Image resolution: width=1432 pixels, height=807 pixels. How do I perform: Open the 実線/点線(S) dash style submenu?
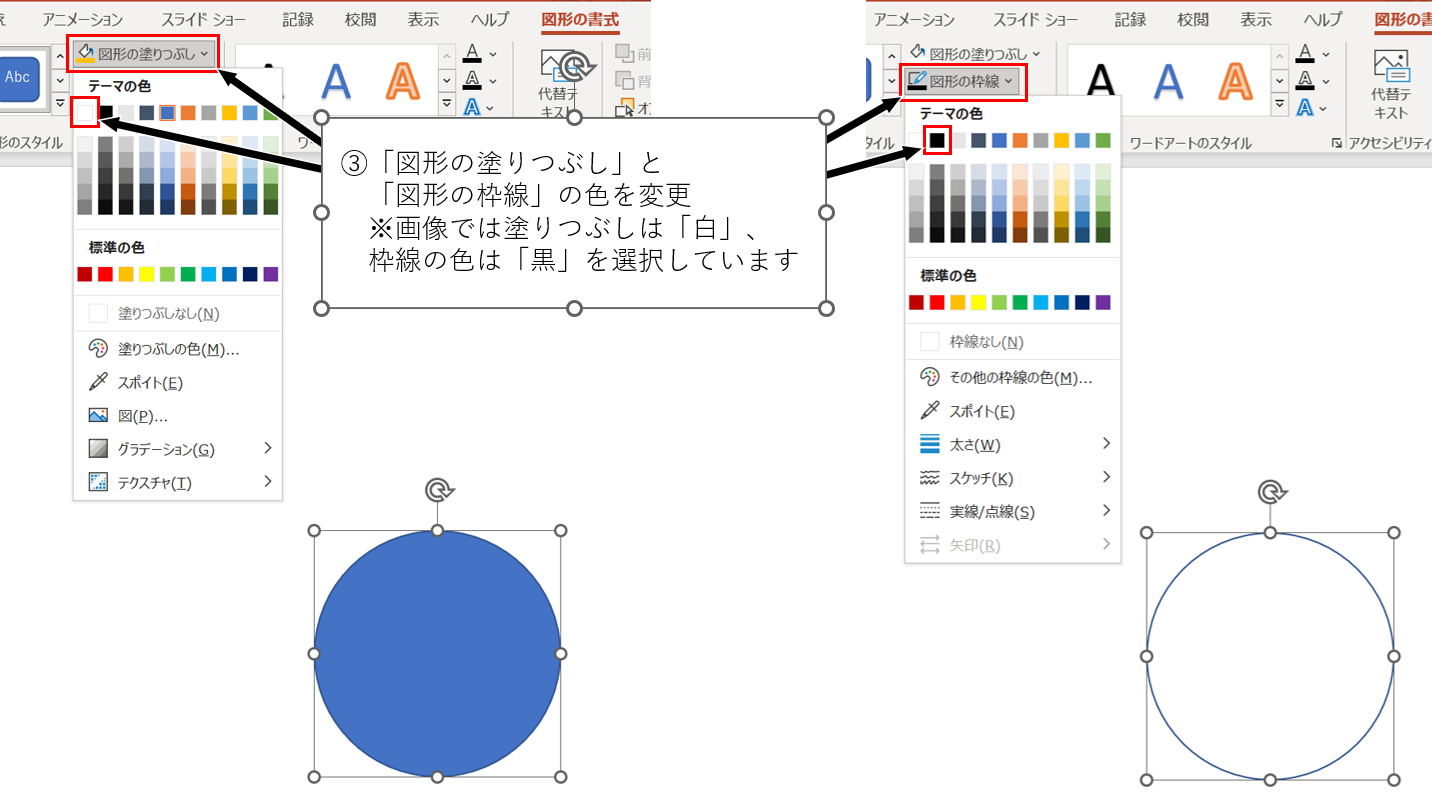[x=1012, y=511]
